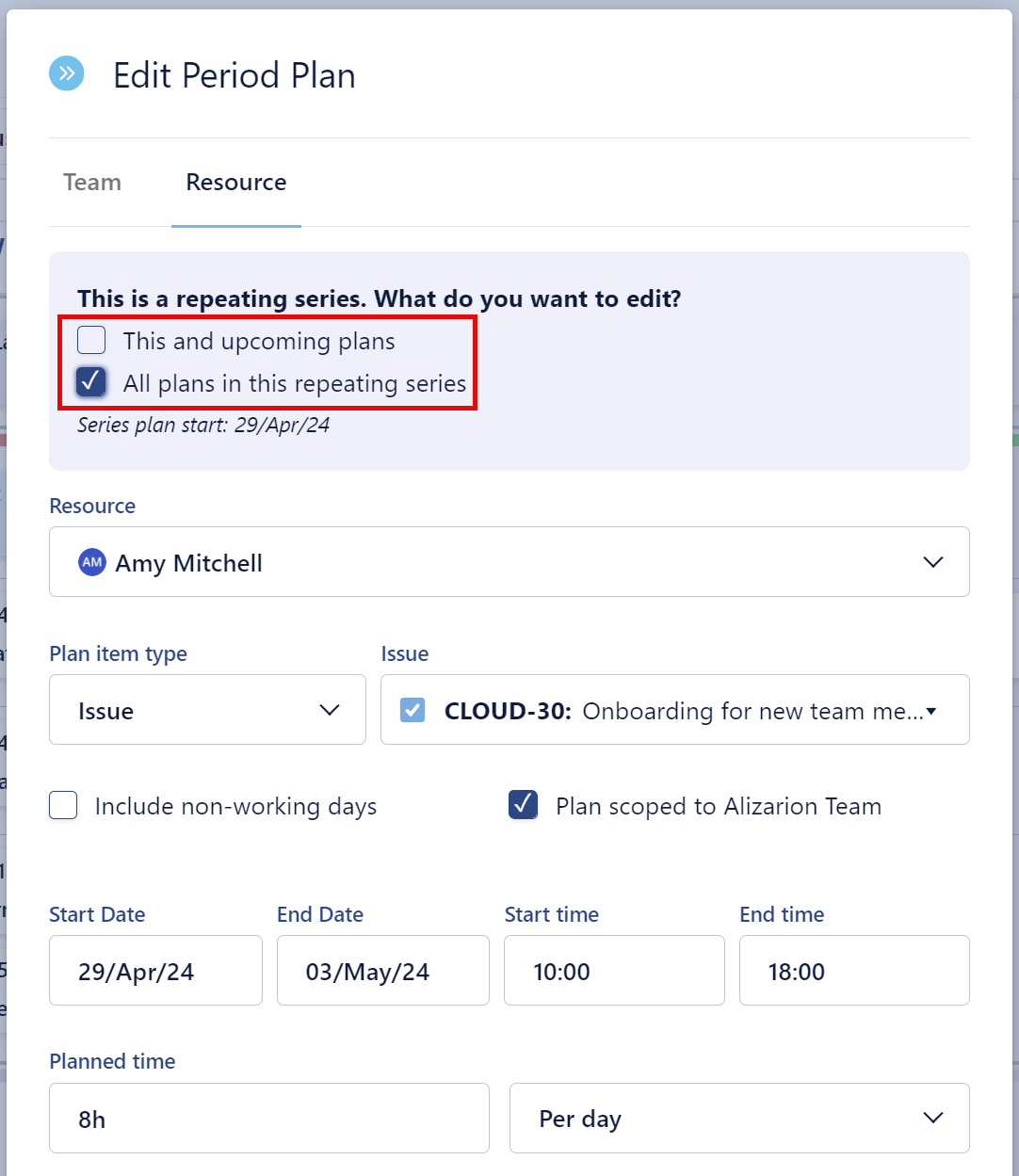Screen dimensions: 1019x1176
Task: Click the collapse panel double-arrow icon
Action: point(66,73)
